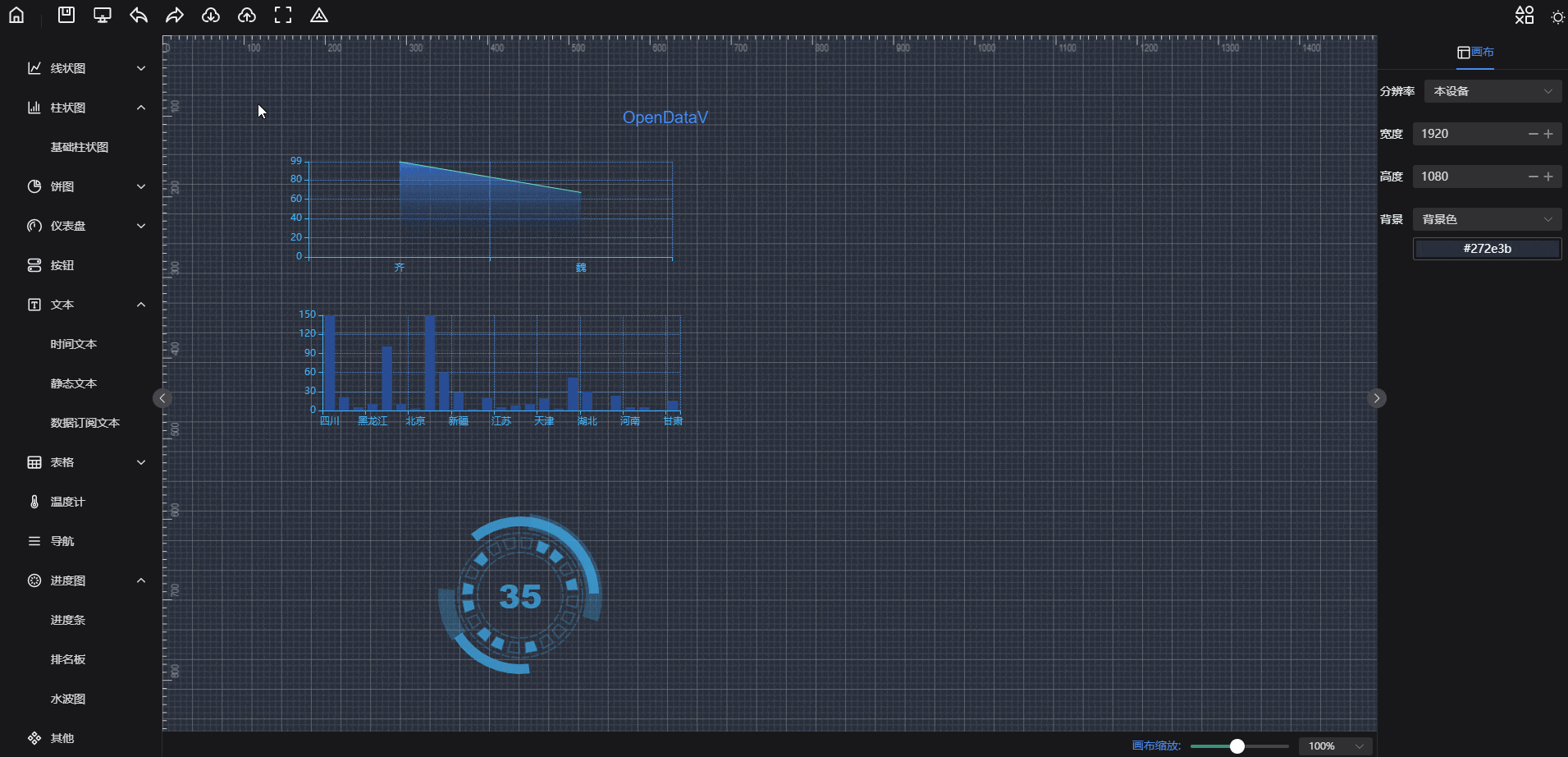Open the 分辨率 resolution dropdown
1568x757 pixels.
(1493, 91)
